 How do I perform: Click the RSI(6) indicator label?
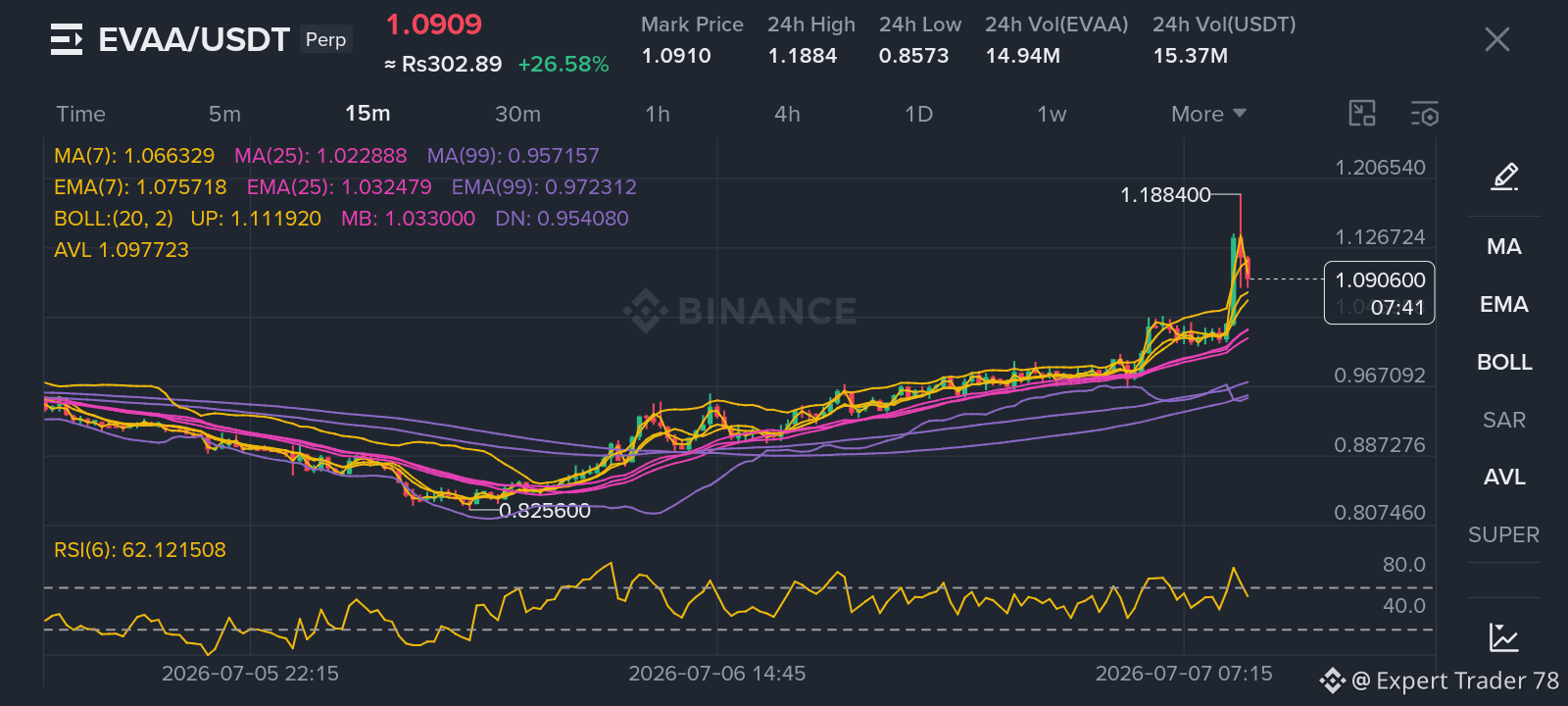[x=140, y=550]
